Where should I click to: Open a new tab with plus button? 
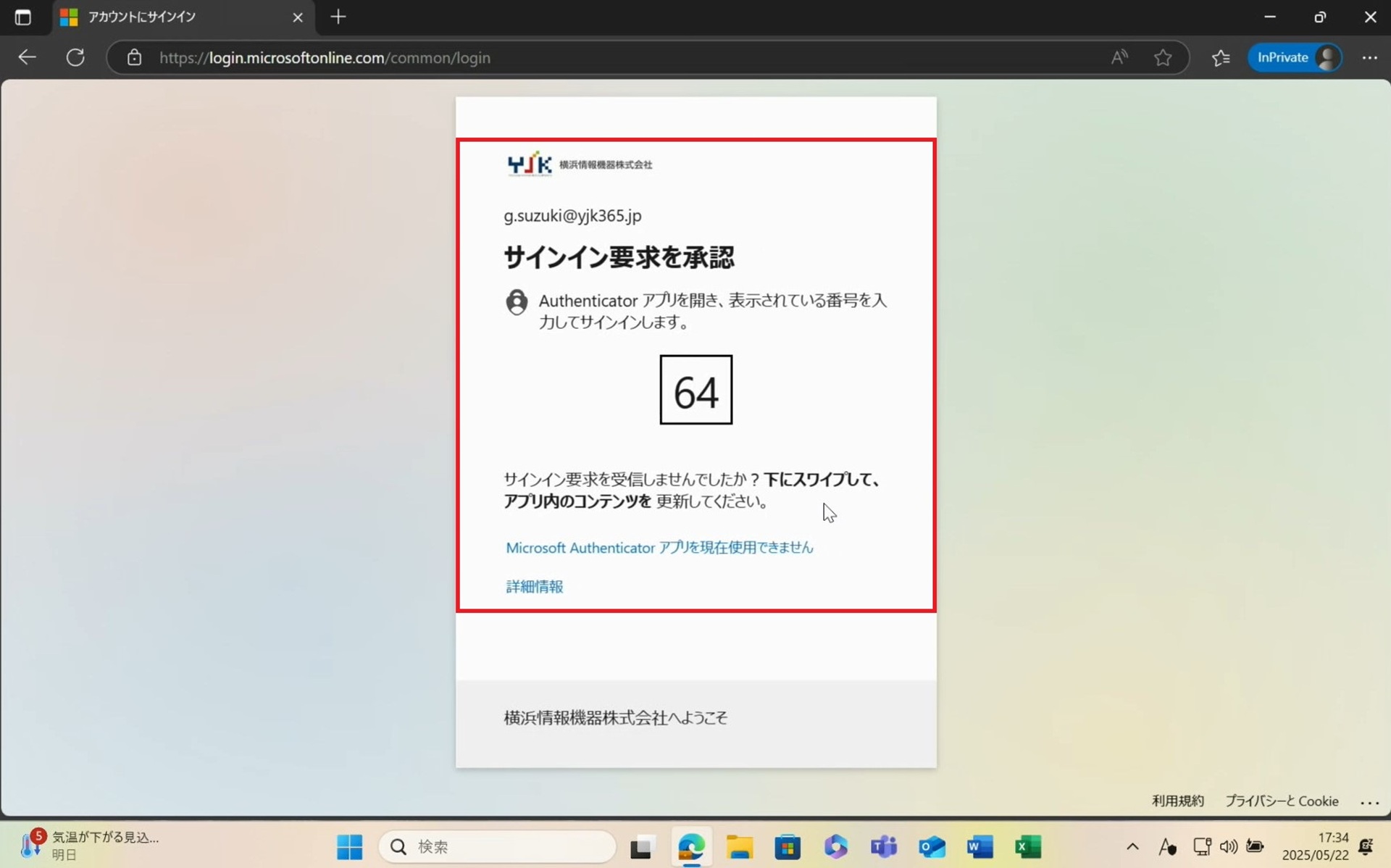click(x=338, y=17)
